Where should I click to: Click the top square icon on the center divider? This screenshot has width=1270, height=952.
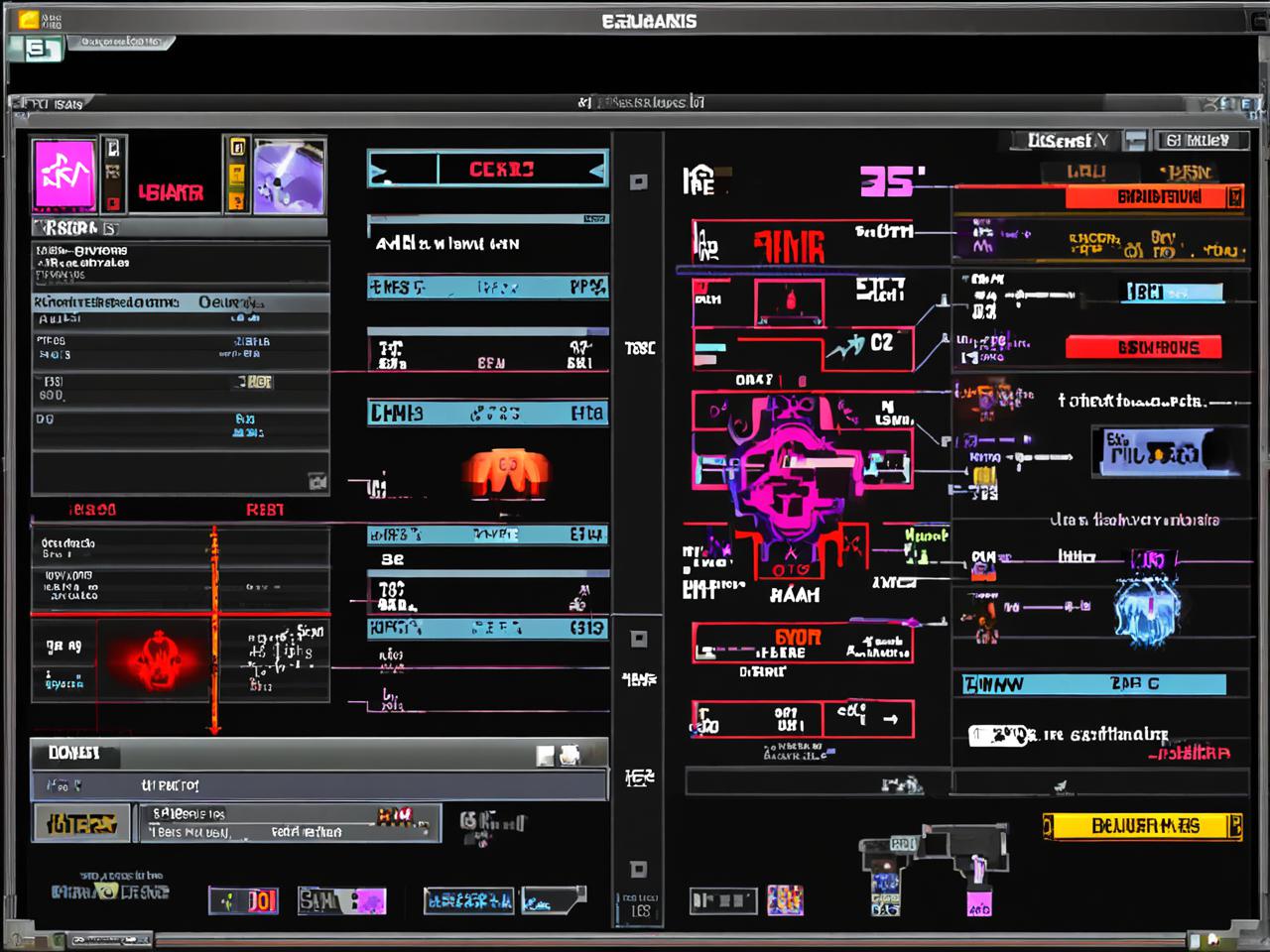coord(639,182)
